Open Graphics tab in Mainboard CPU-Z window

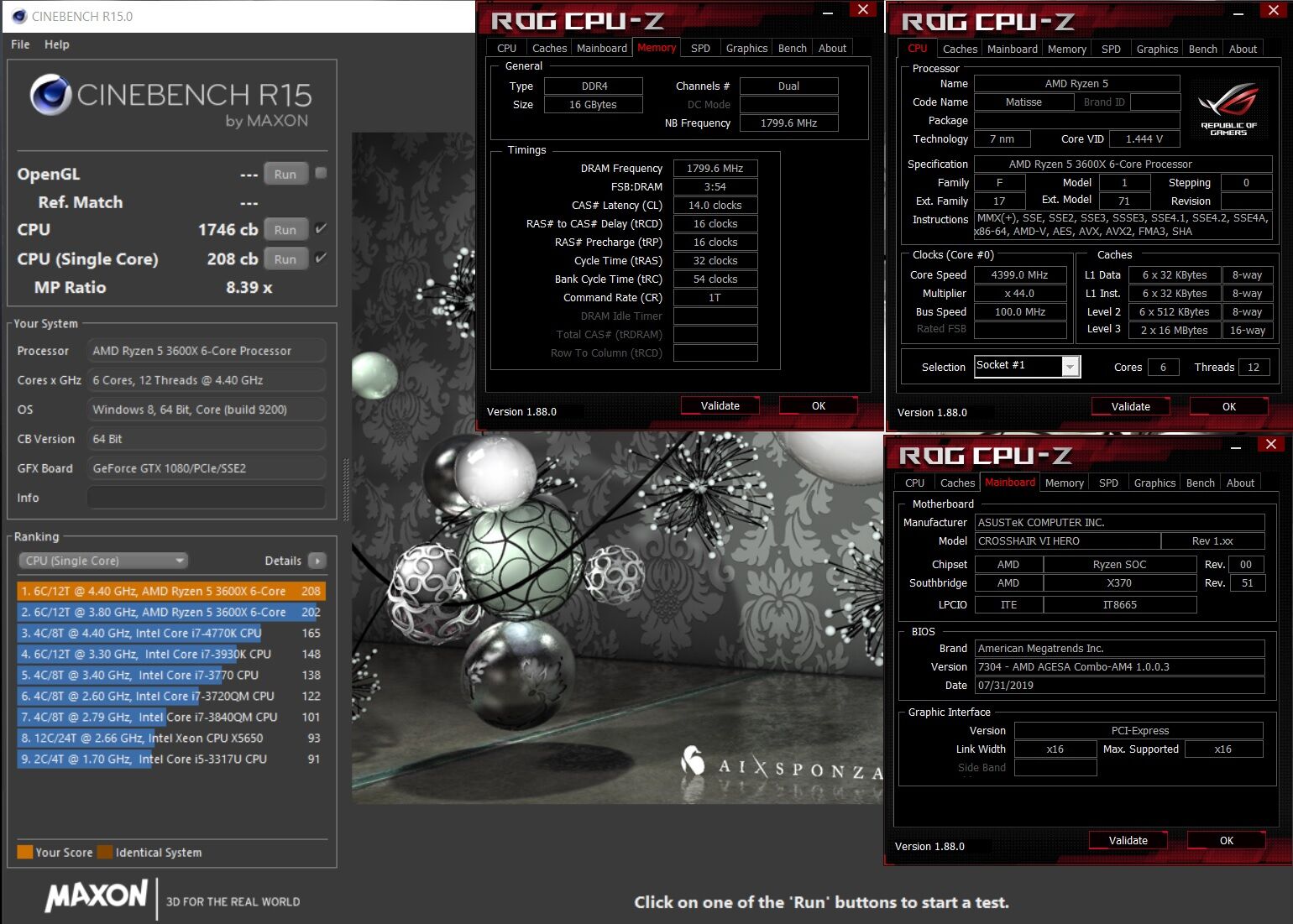pos(1154,483)
